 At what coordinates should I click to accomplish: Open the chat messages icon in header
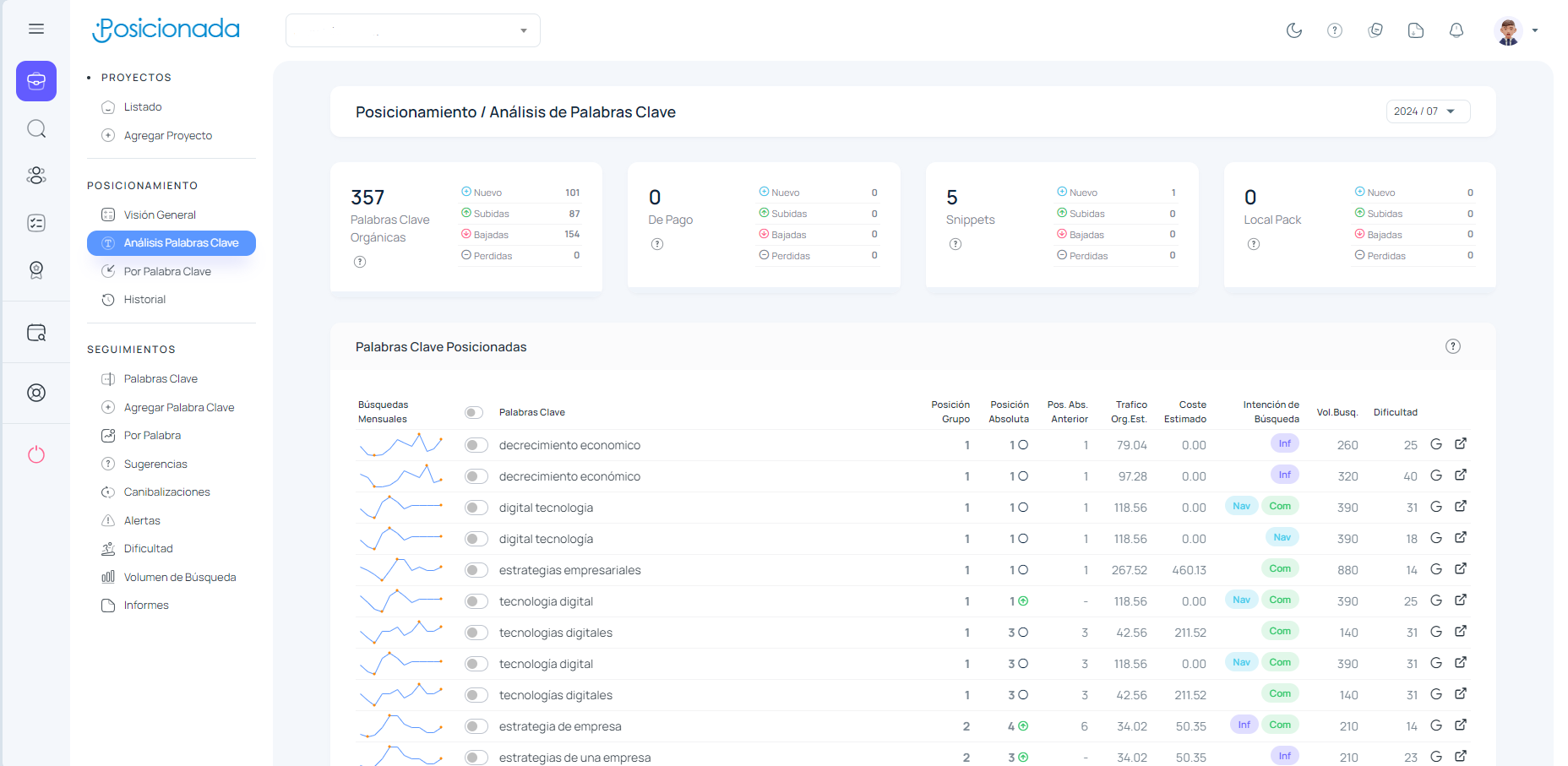(x=1375, y=30)
